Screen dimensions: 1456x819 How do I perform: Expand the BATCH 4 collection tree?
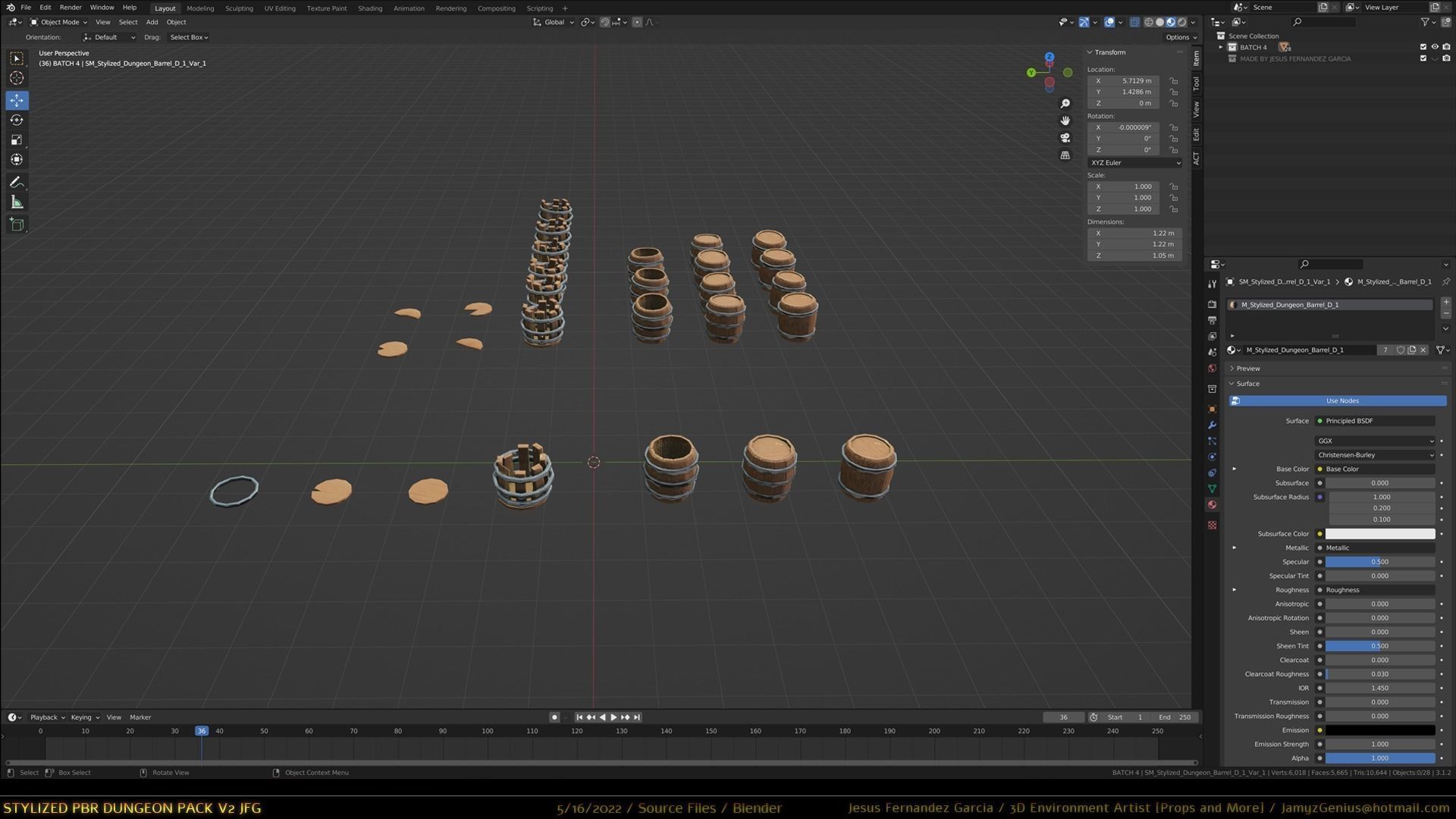click(x=1221, y=47)
